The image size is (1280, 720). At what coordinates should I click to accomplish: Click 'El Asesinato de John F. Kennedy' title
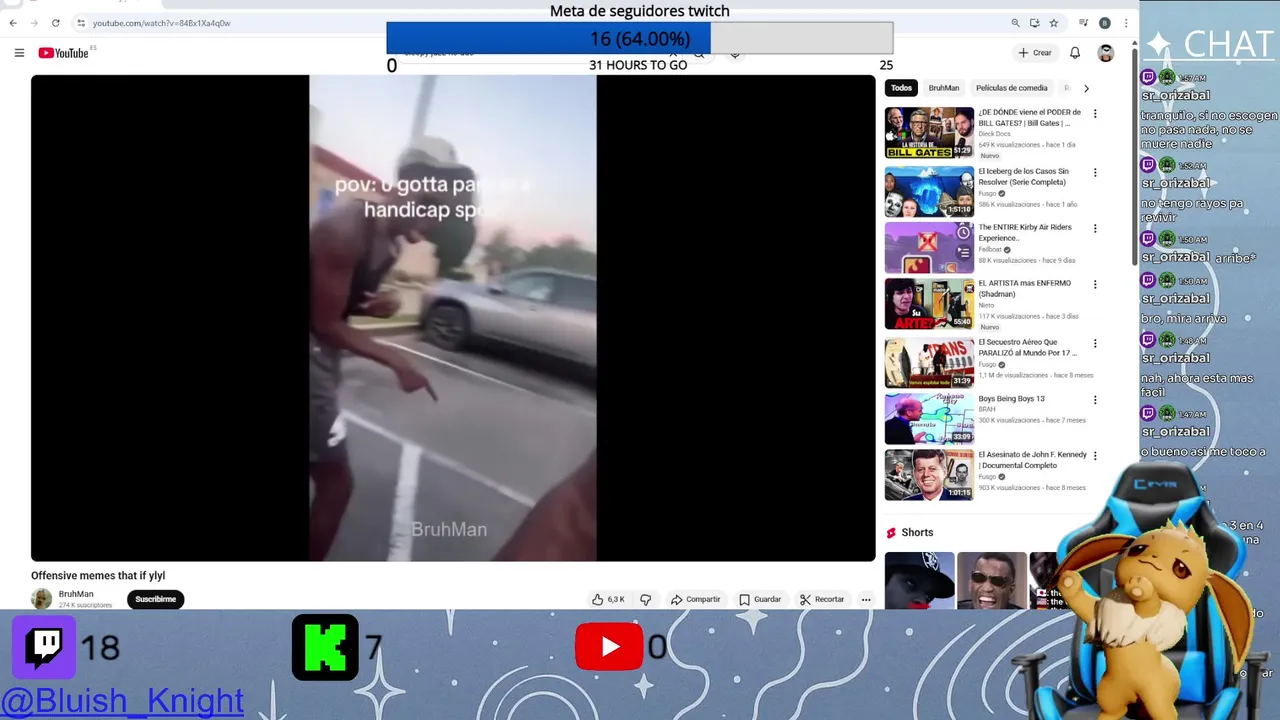coord(1032,460)
